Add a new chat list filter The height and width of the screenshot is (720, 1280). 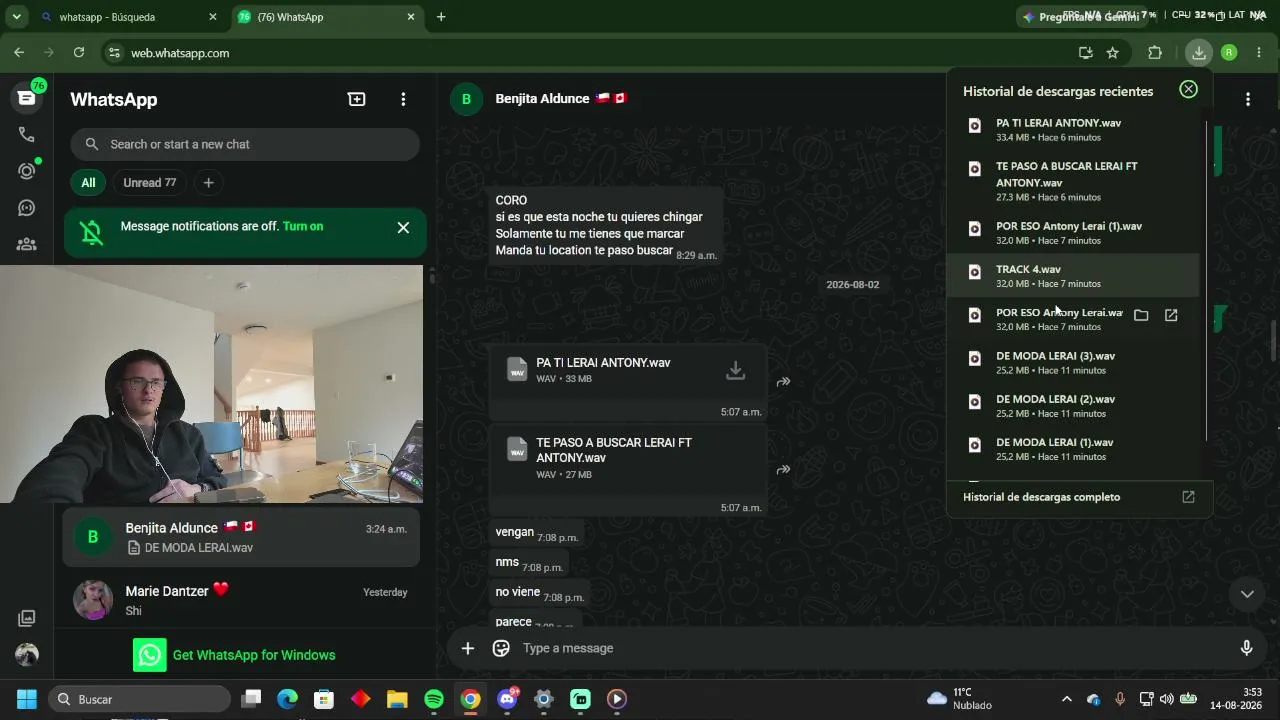pos(208,183)
